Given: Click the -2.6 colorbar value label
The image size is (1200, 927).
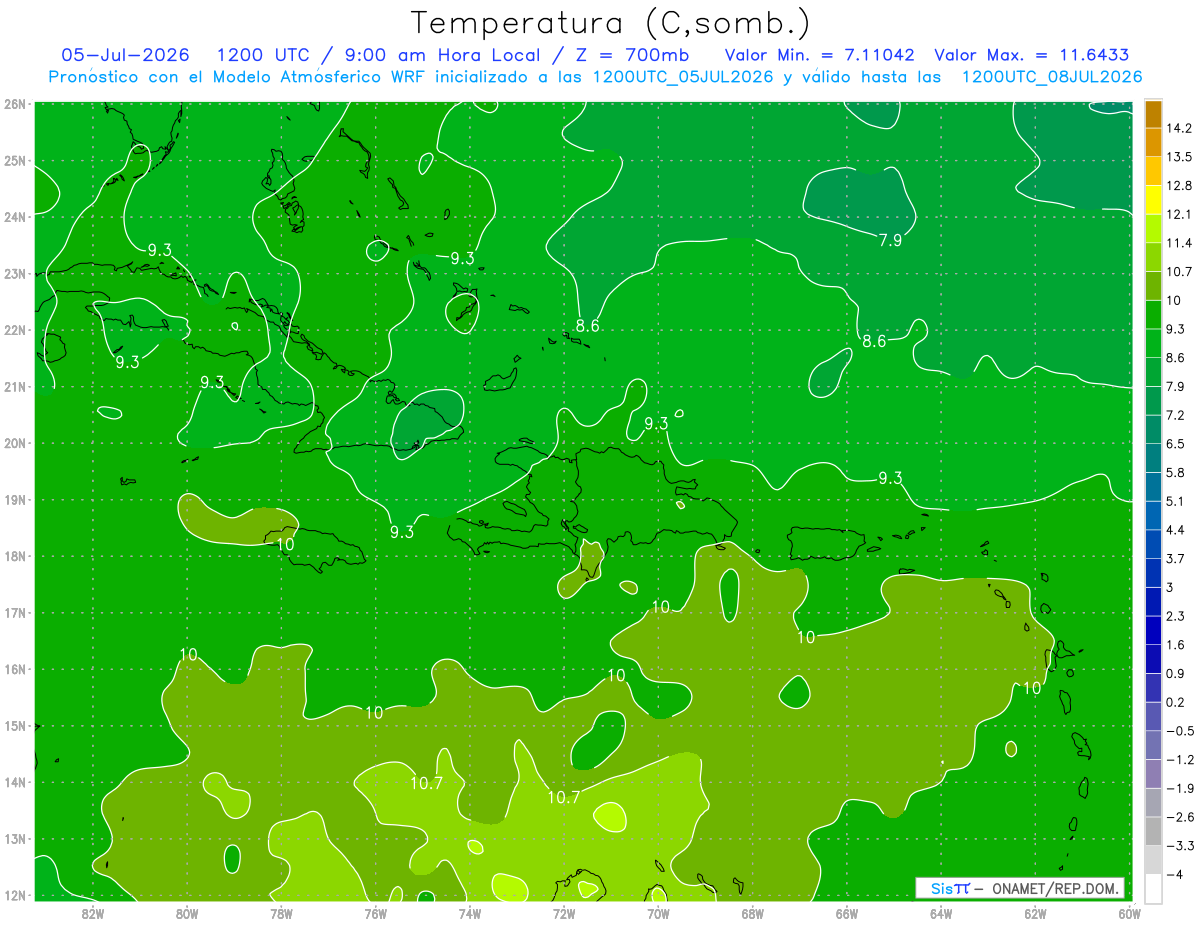Looking at the screenshot, I should coord(1180,817).
